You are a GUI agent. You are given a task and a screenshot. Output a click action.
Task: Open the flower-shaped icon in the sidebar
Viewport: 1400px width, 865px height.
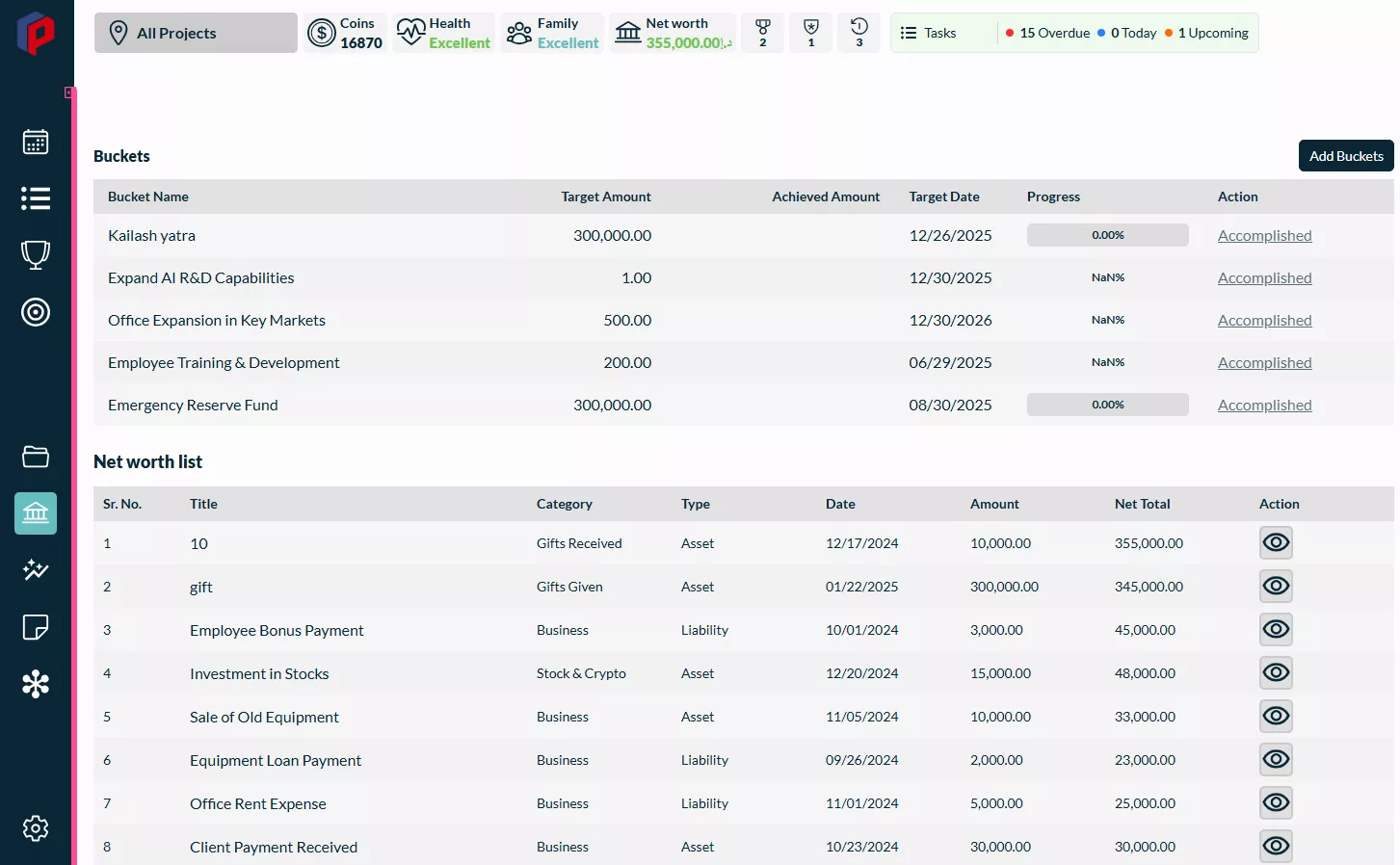[36, 684]
